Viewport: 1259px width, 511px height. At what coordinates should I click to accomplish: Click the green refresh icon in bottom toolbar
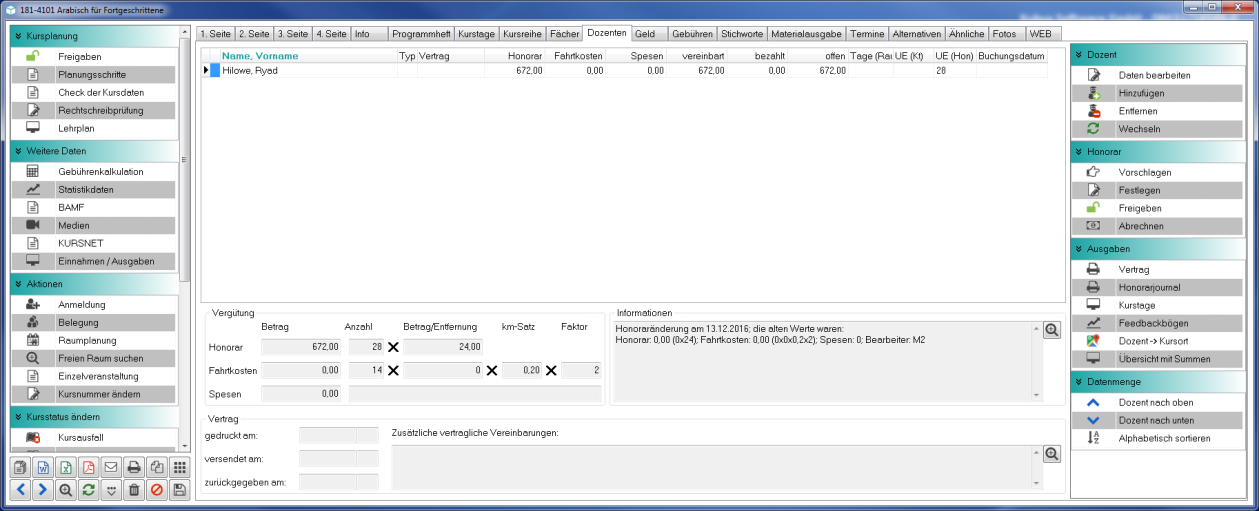tap(89, 490)
